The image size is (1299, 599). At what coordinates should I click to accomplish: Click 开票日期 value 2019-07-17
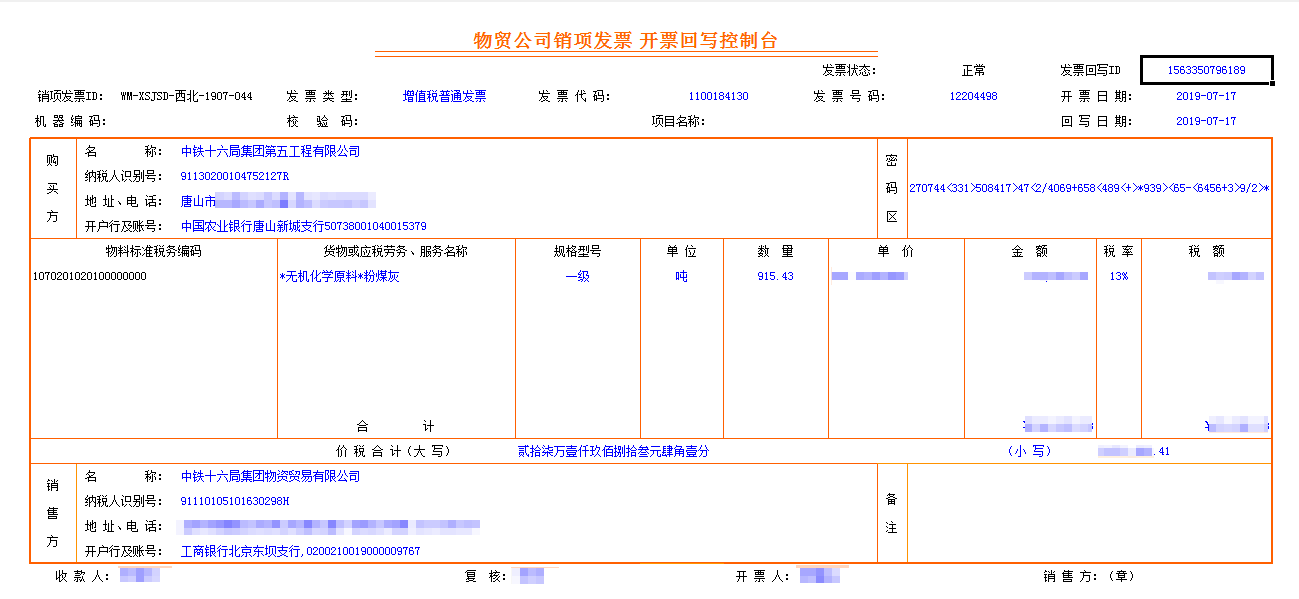pyautogui.click(x=1206, y=97)
